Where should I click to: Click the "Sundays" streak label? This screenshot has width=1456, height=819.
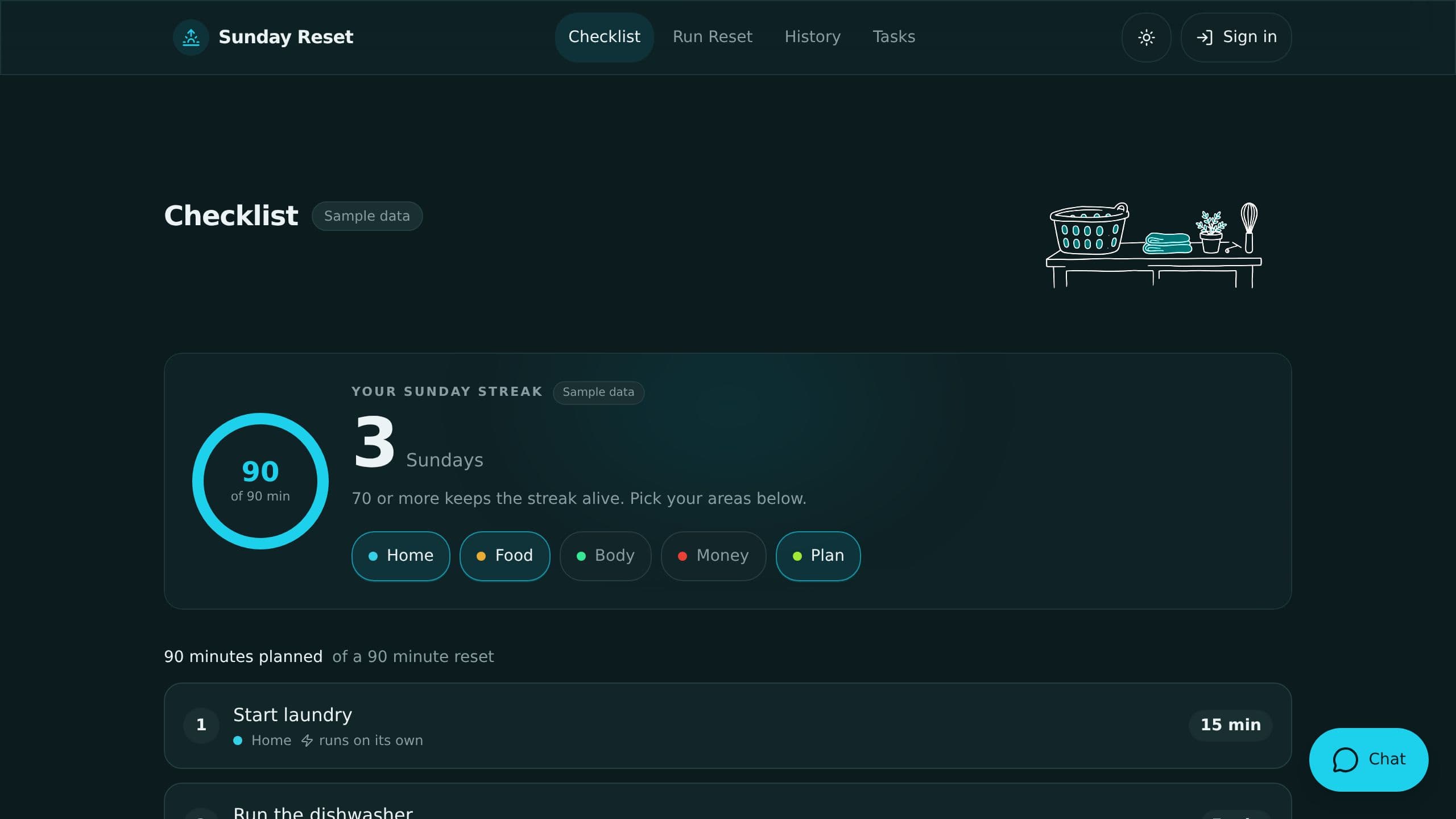coord(445,460)
